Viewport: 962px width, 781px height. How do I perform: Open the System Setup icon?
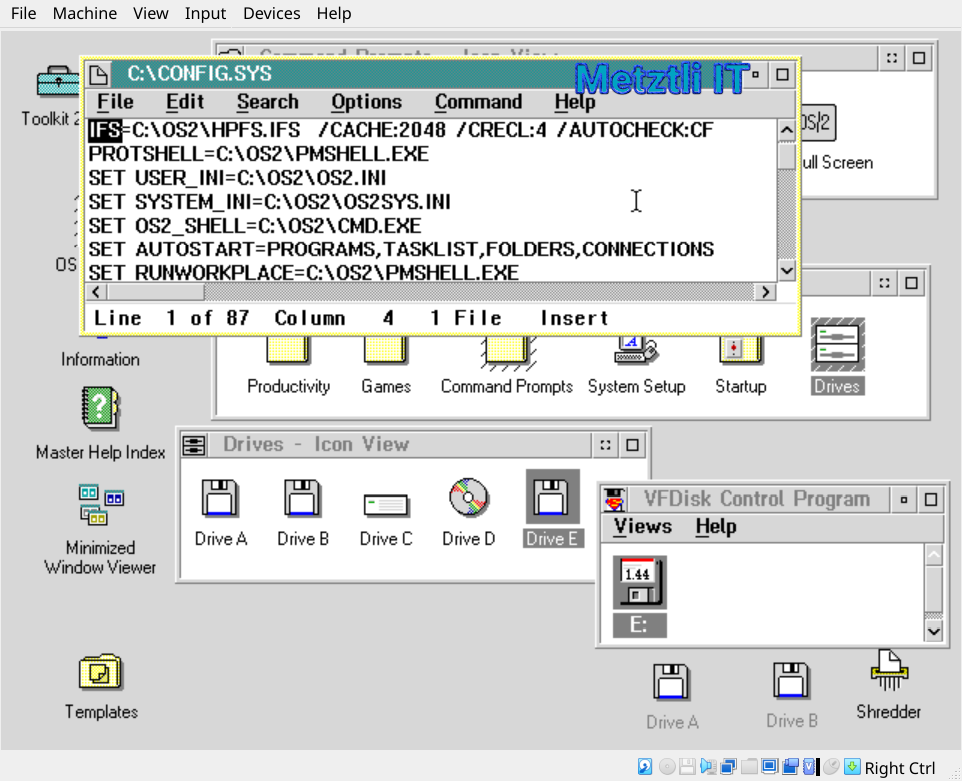(636, 350)
